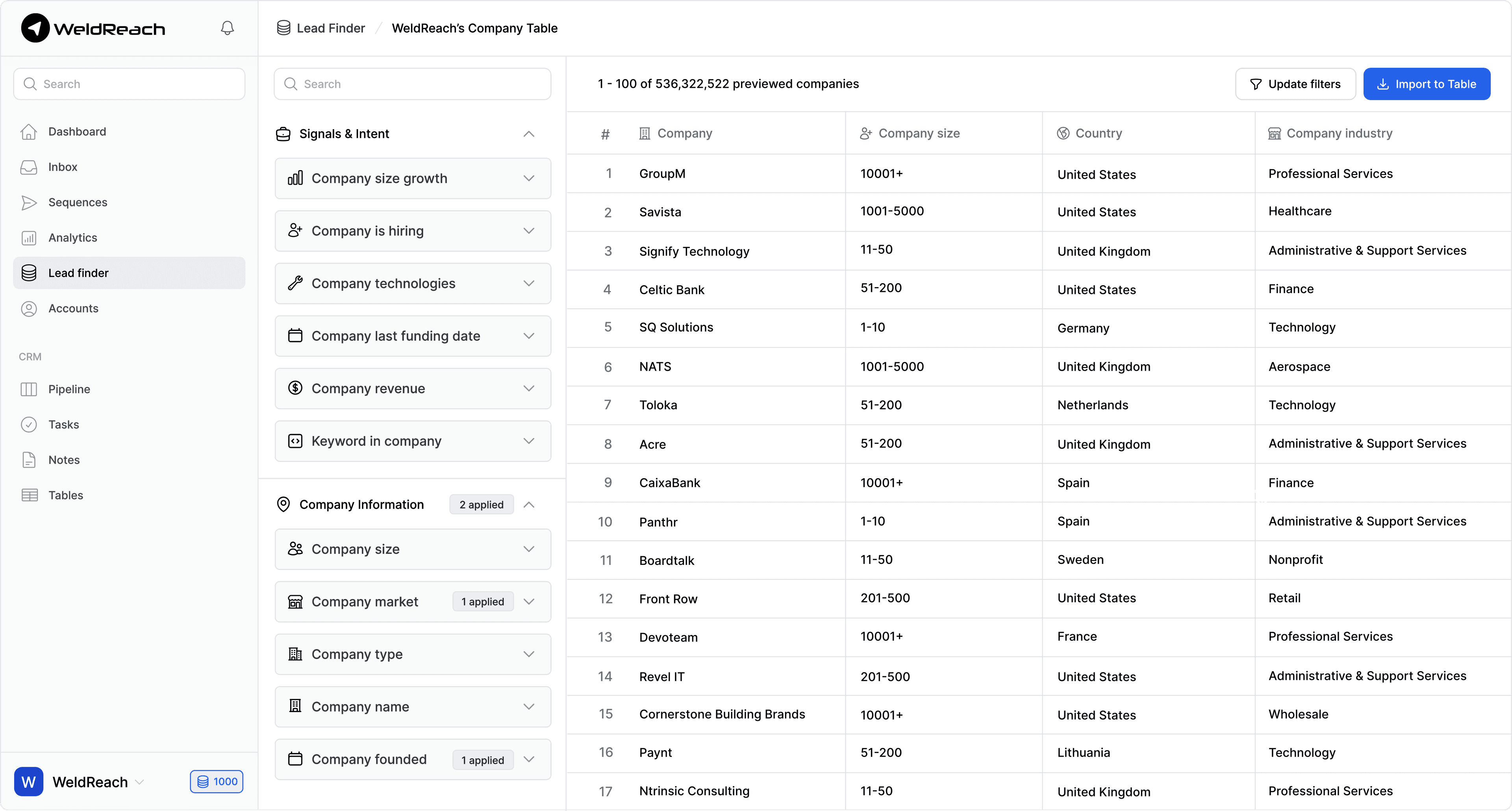The image size is (1512, 811).
Task: Click the Cornerstone Building Brands cell
Action: 722,714
